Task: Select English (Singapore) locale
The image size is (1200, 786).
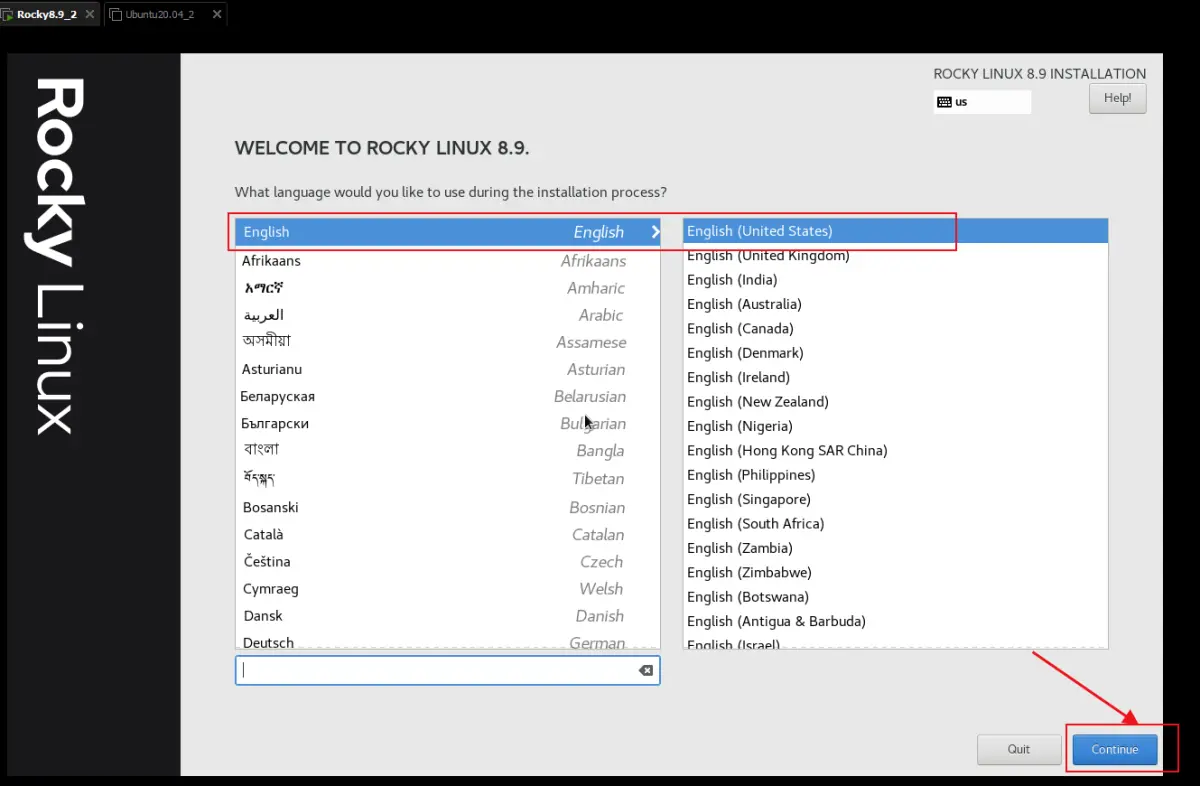Action: [896, 499]
